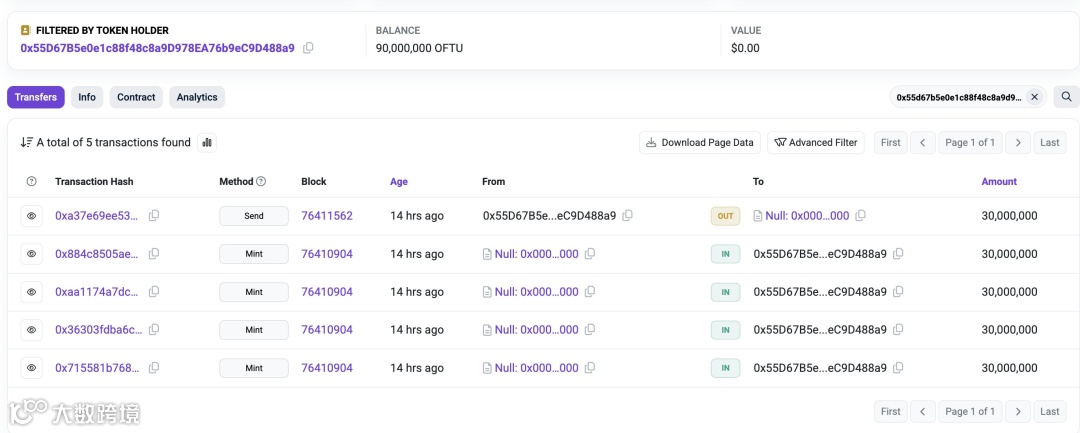This screenshot has height=433, width=1080.
Task: Copy Null From address in 0x715581b768 row
Action: point(590,368)
